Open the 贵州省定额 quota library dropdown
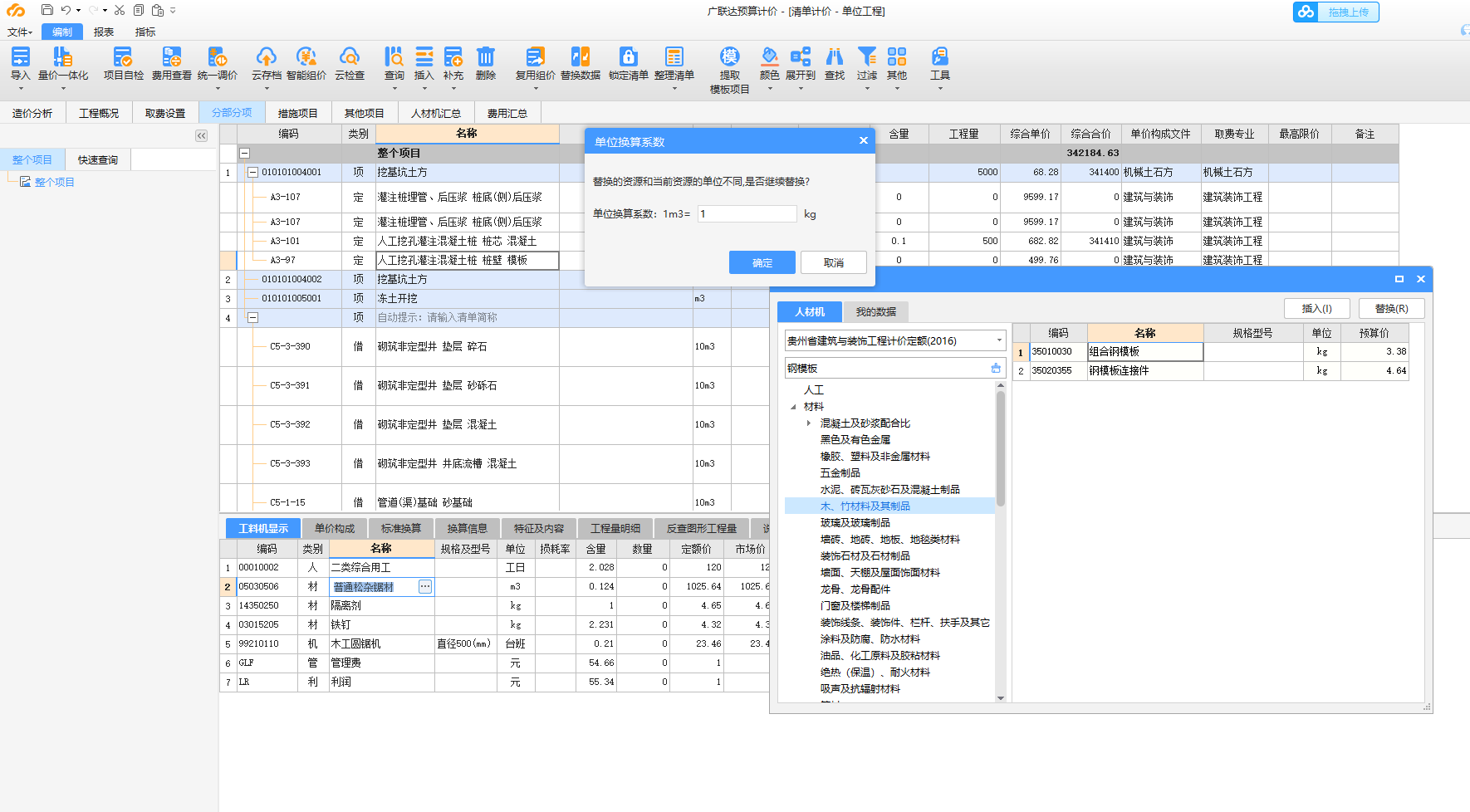This screenshot has width=1470, height=812. (x=999, y=340)
